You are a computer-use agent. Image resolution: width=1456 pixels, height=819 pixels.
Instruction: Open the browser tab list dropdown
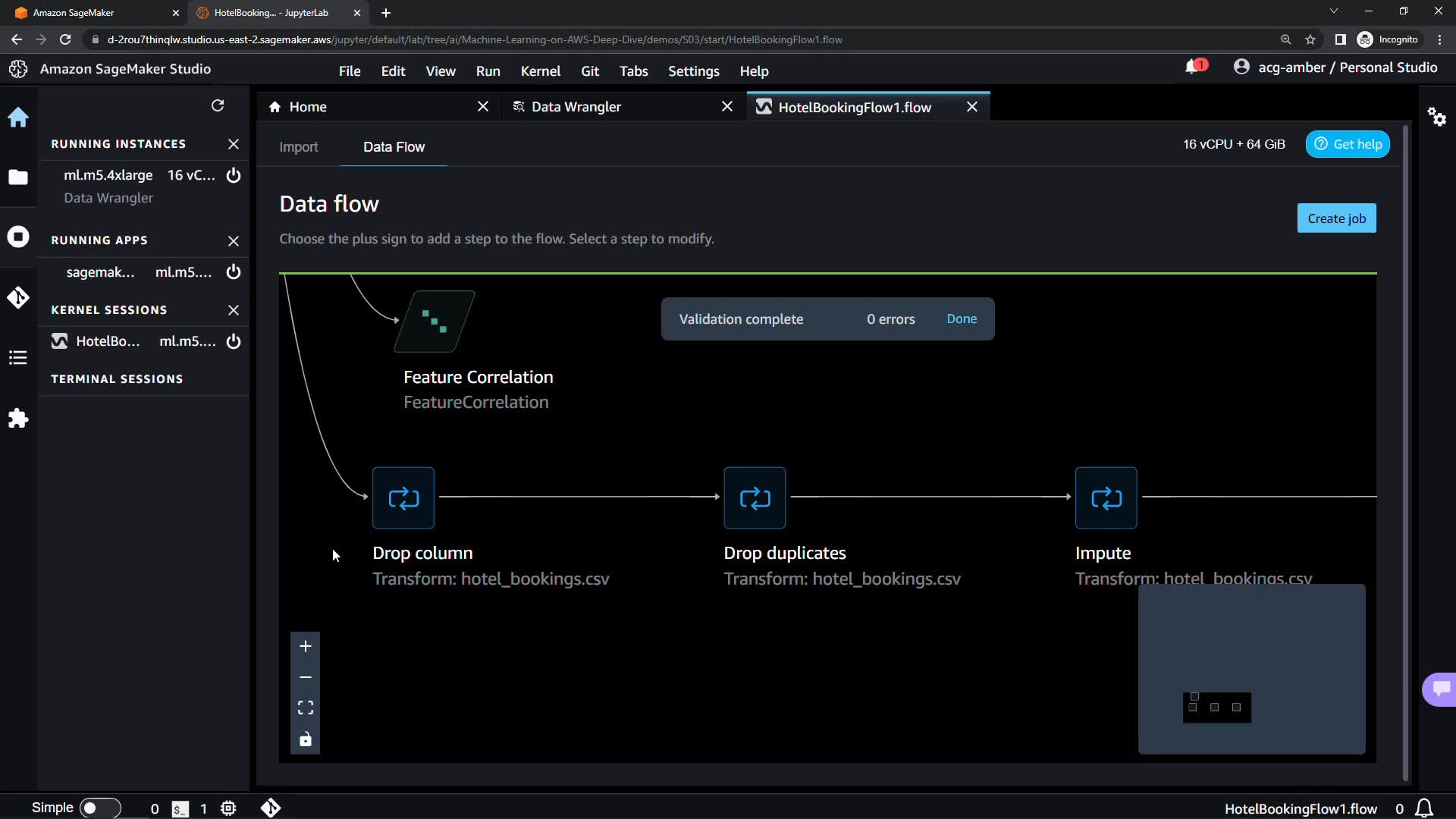click(x=1333, y=11)
